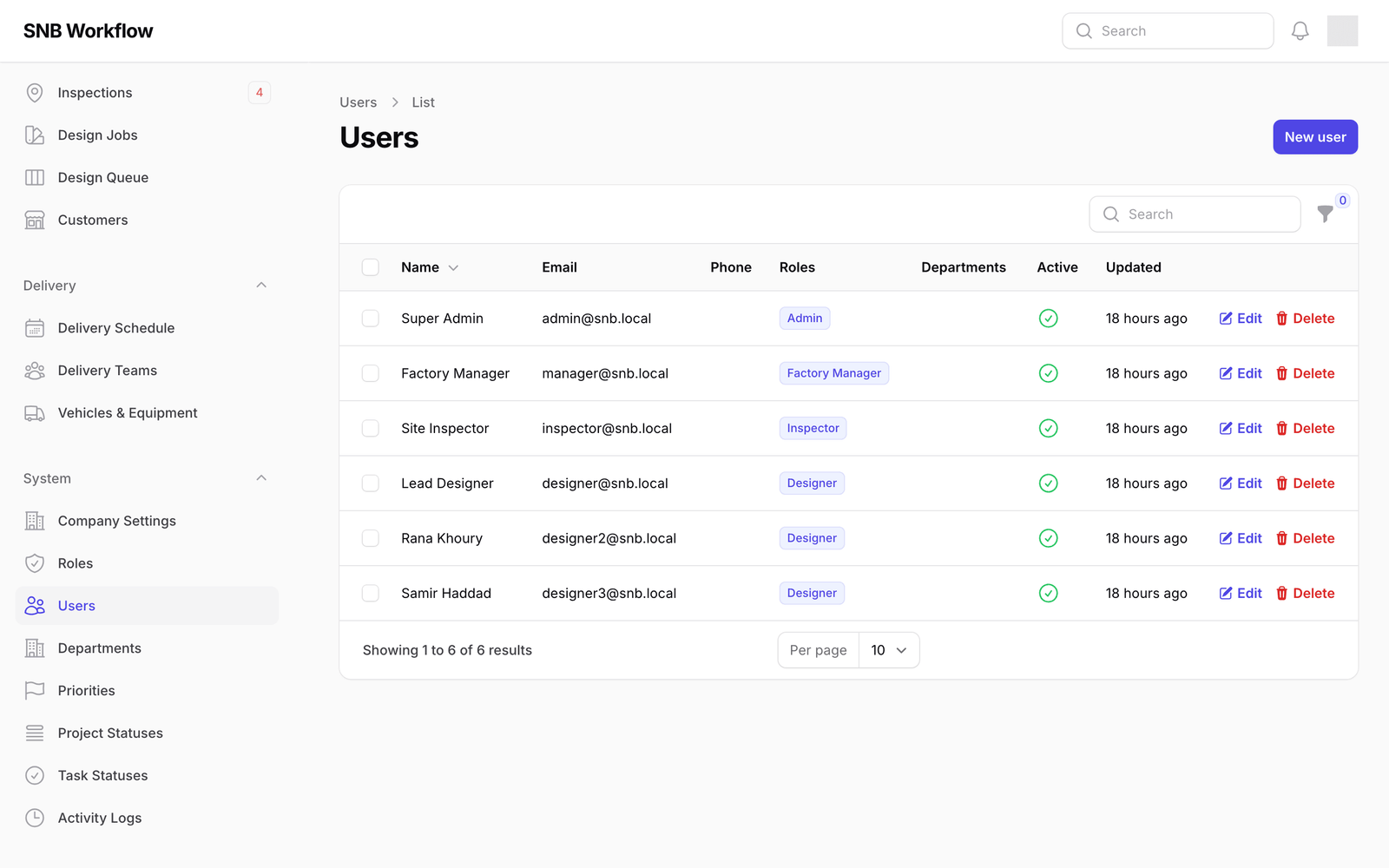Click Updated column header
This screenshot has height=868, width=1389.
pos(1133,267)
